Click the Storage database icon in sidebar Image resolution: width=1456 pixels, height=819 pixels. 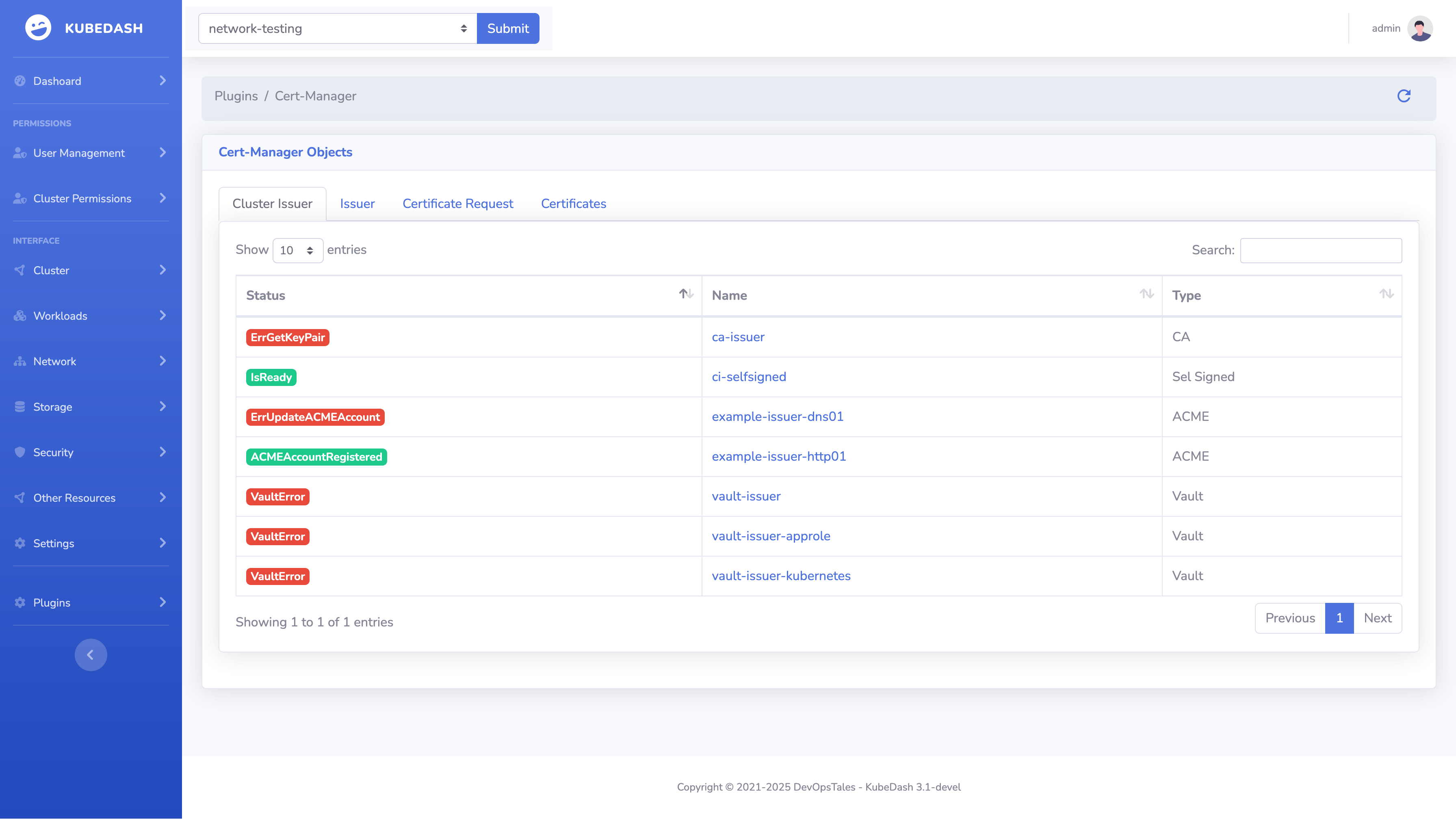point(20,407)
